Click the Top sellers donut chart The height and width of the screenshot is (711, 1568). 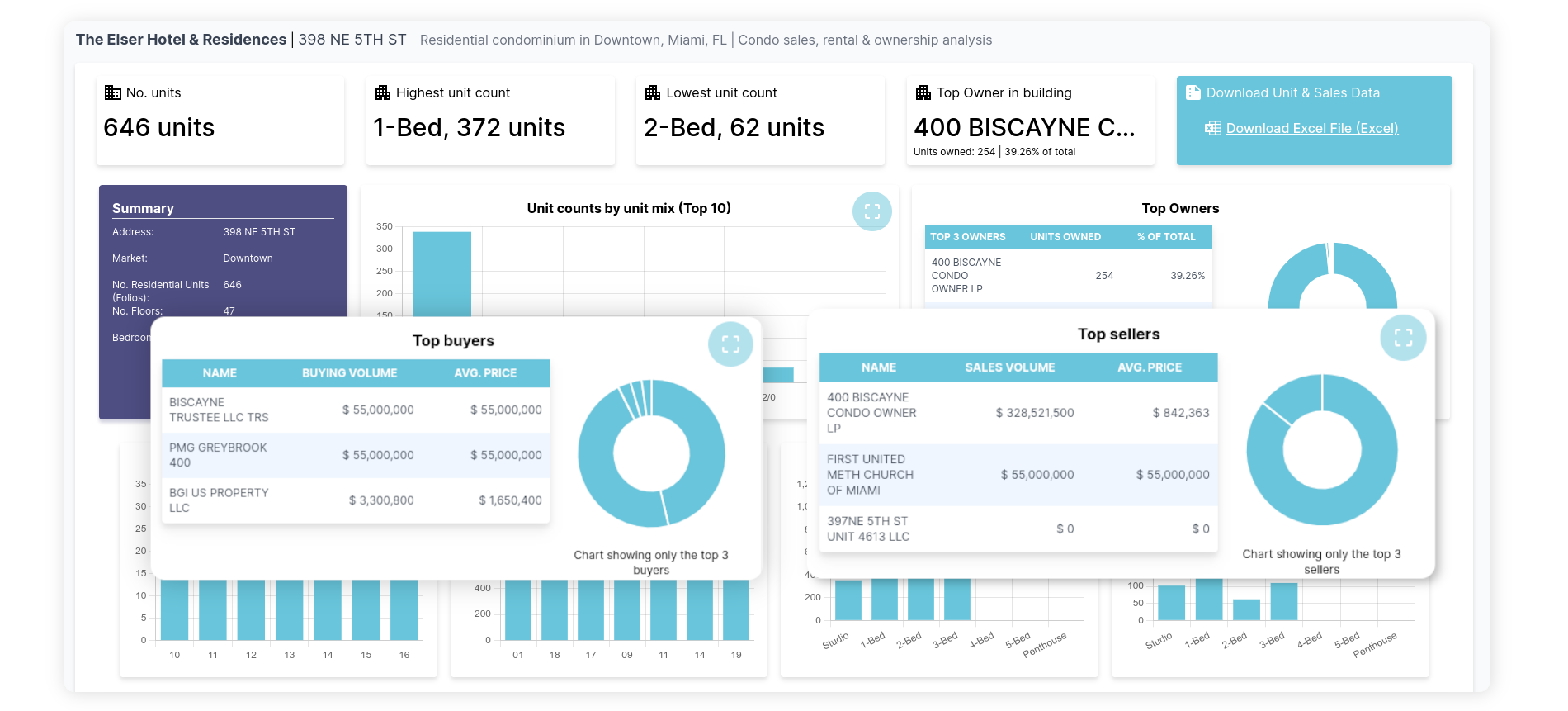coord(1321,450)
